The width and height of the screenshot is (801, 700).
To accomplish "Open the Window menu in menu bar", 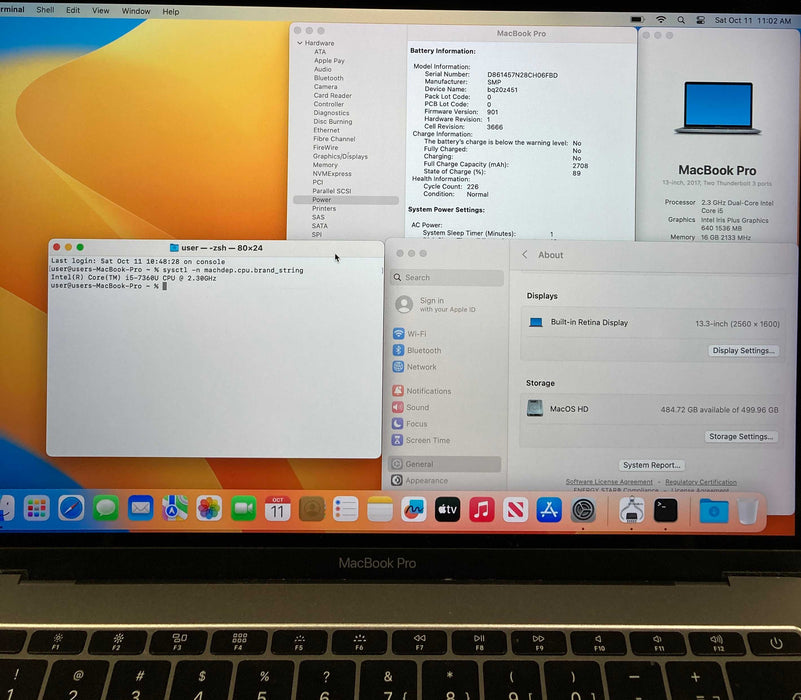I will coord(136,11).
